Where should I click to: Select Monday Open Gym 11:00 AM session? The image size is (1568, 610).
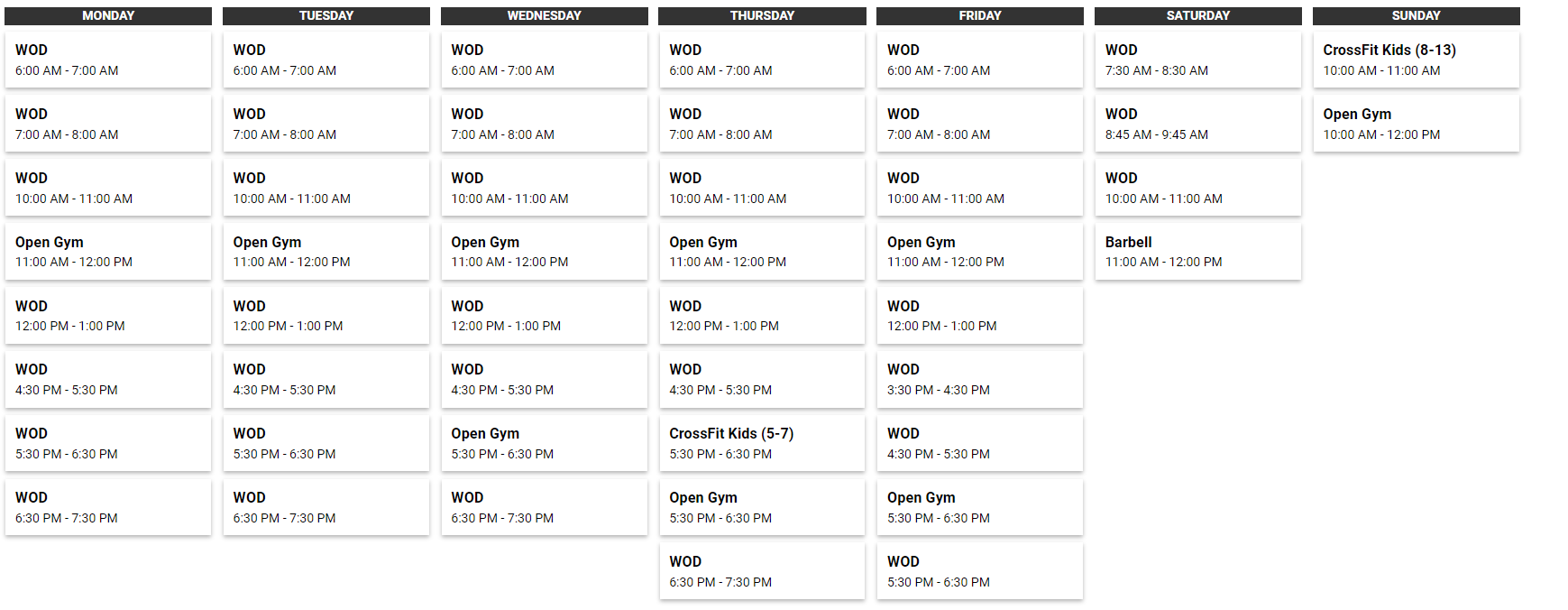[x=108, y=252]
